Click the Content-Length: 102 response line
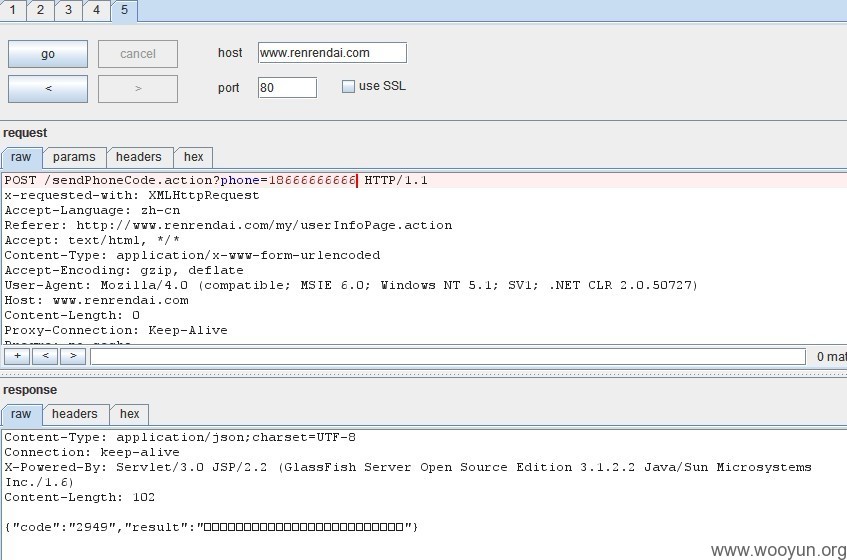Image resolution: width=847 pixels, height=560 pixels. click(80, 497)
